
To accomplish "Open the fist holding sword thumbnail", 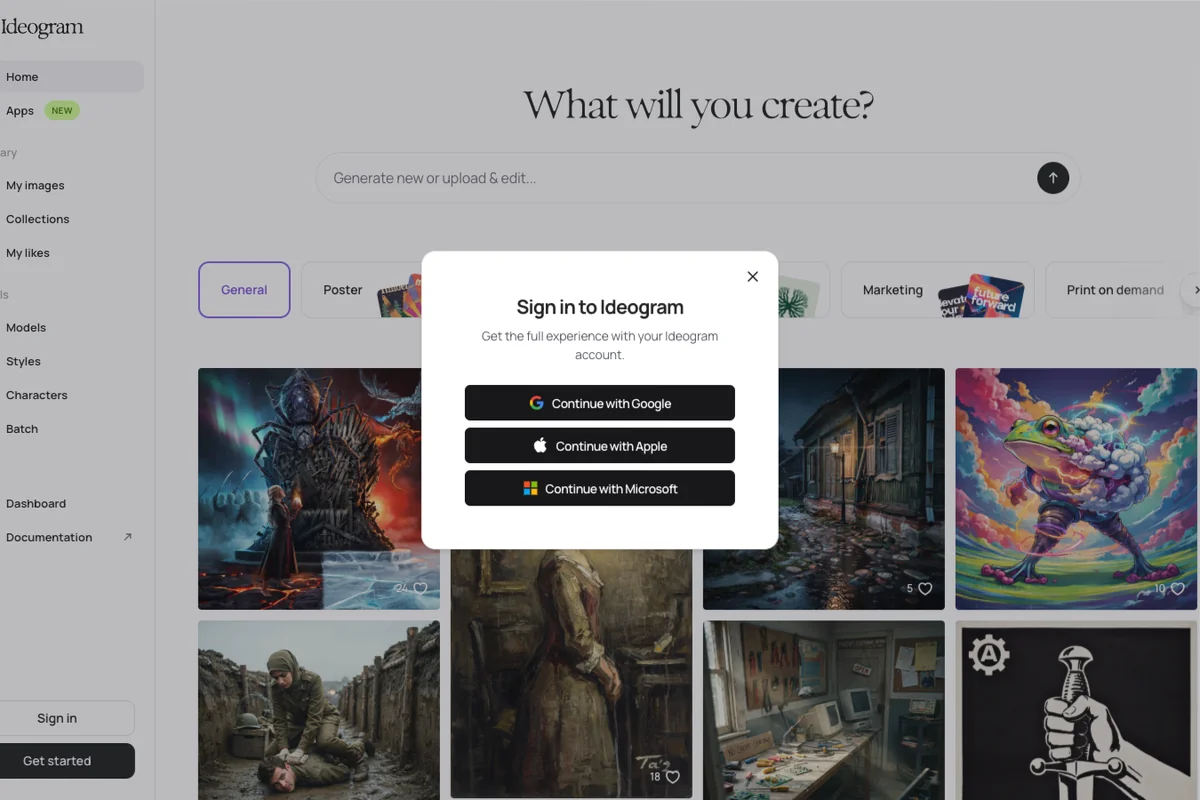I will click(1076, 710).
